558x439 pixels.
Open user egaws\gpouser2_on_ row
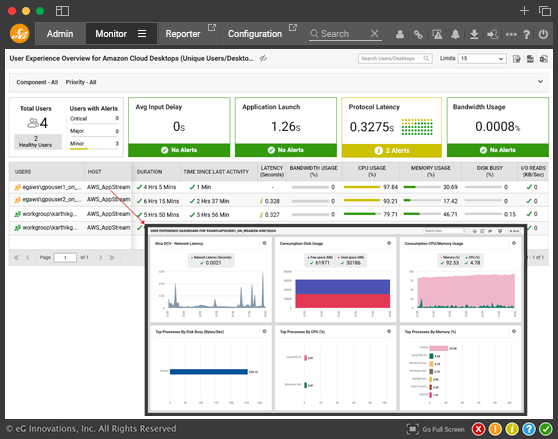click(52, 200)
